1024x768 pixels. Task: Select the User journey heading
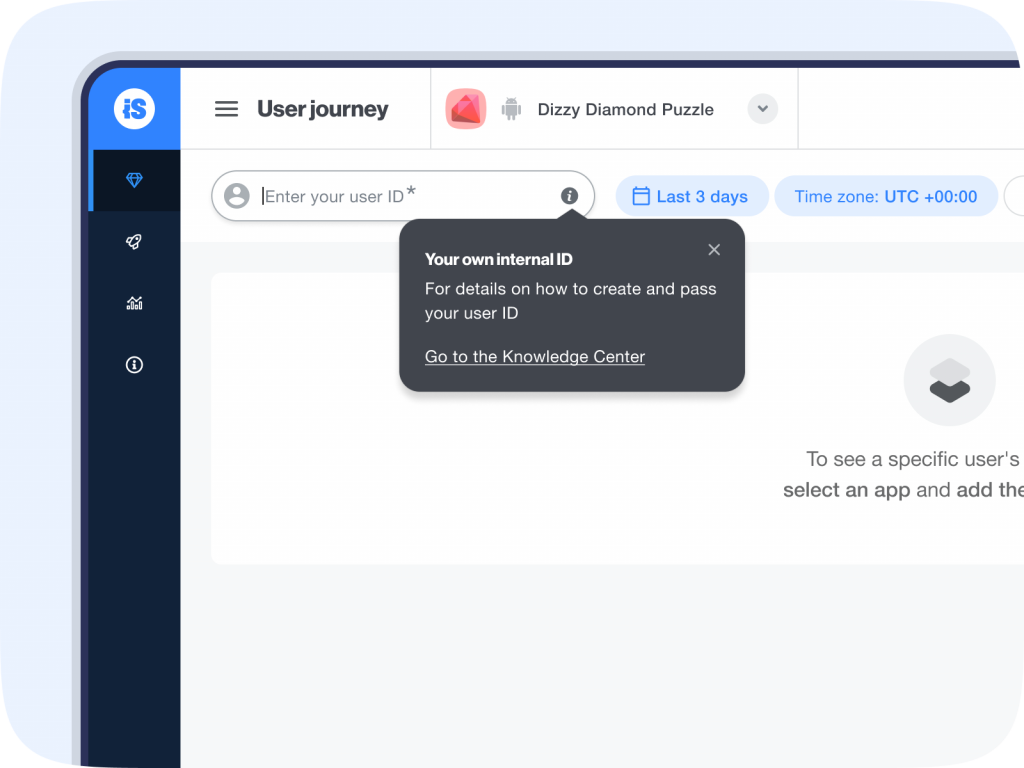322,109
